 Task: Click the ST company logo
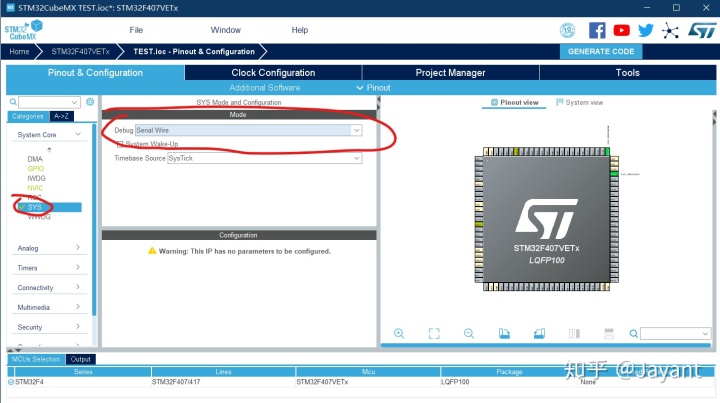(x=702, y=31)
